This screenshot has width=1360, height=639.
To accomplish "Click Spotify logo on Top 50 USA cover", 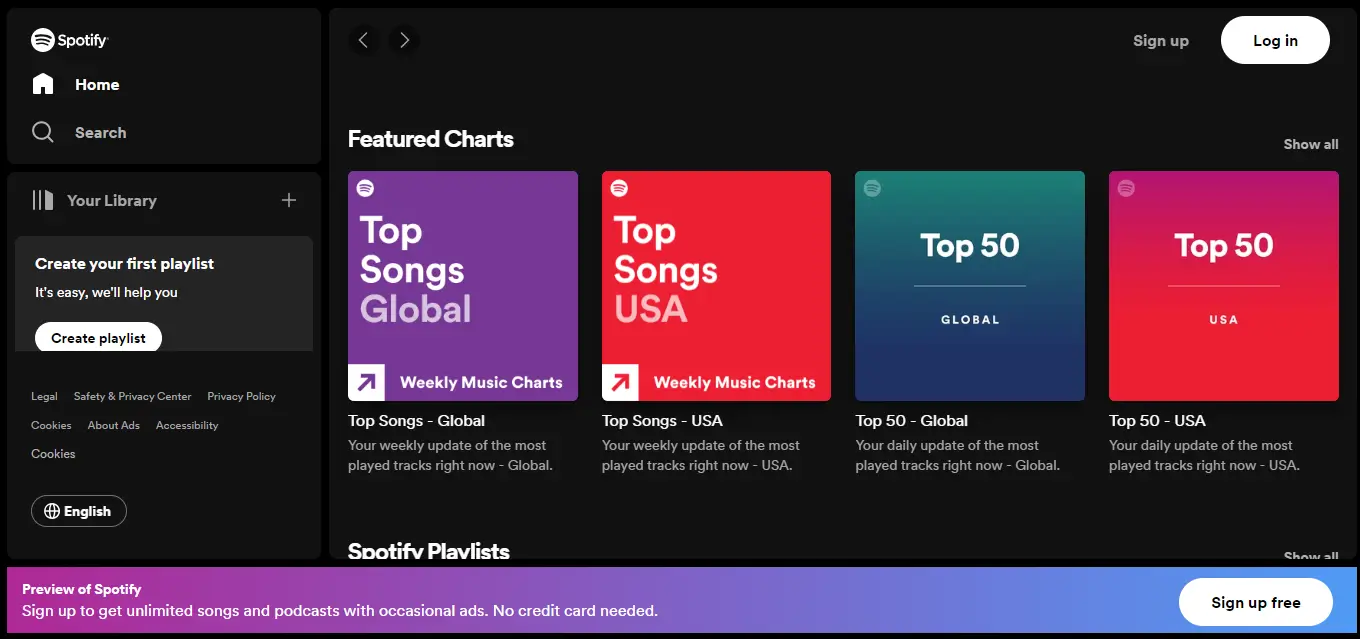I will [1127, 188].
